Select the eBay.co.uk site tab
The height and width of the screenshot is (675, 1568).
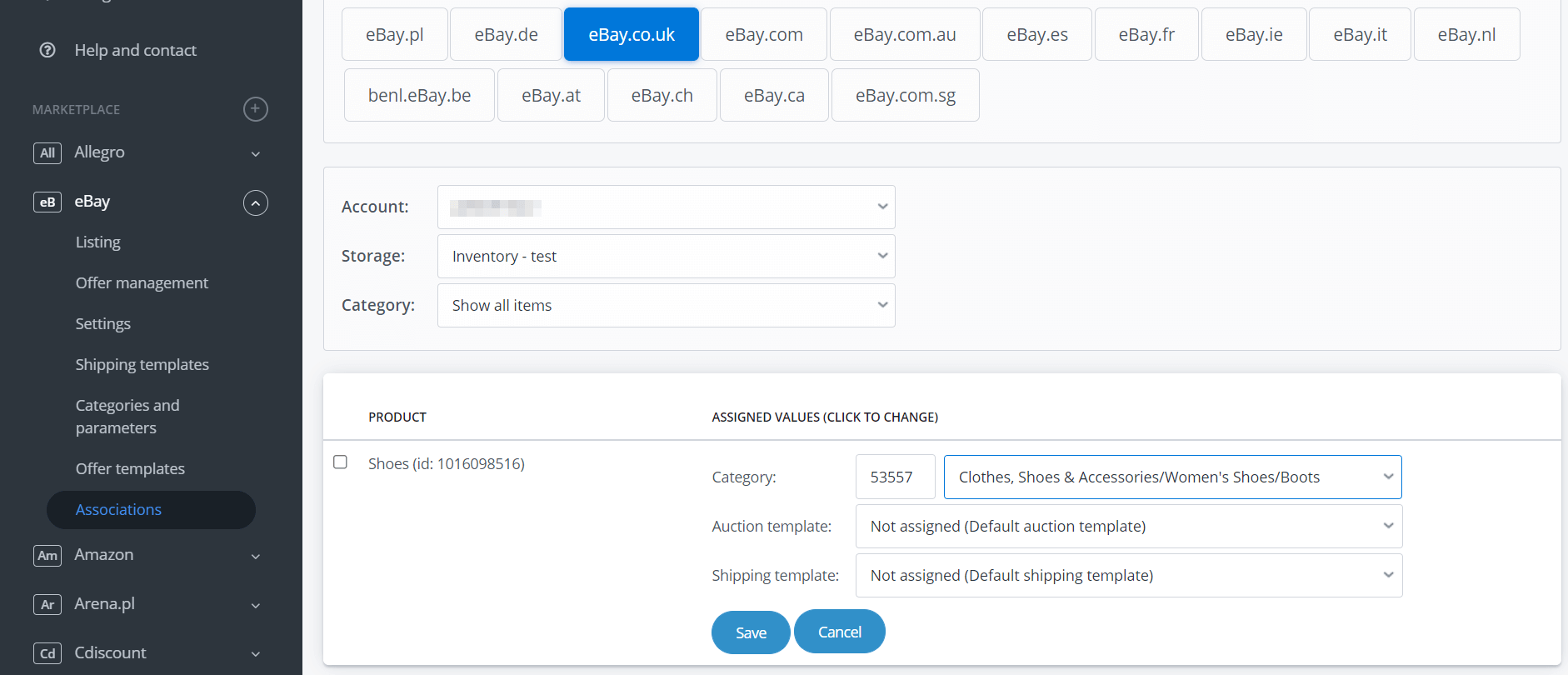click(x=632, y=34)
